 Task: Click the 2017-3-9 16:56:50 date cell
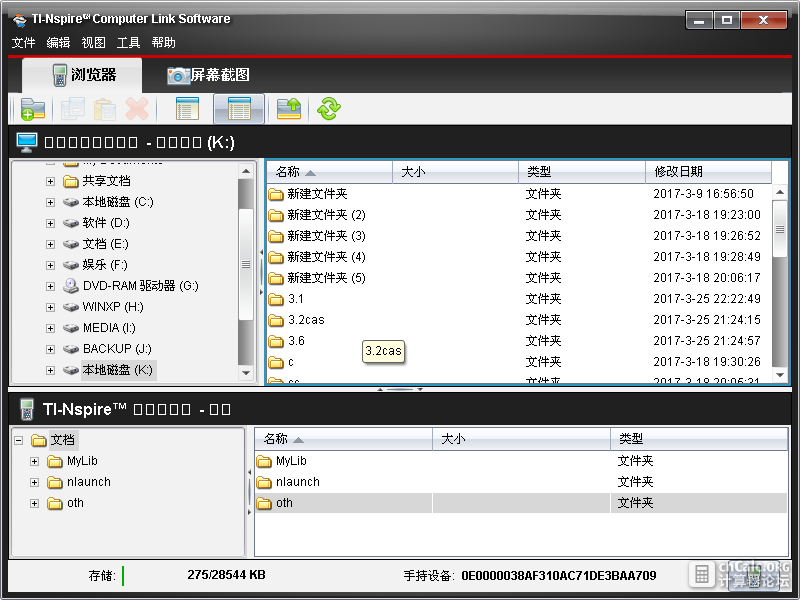pos(703,194)
